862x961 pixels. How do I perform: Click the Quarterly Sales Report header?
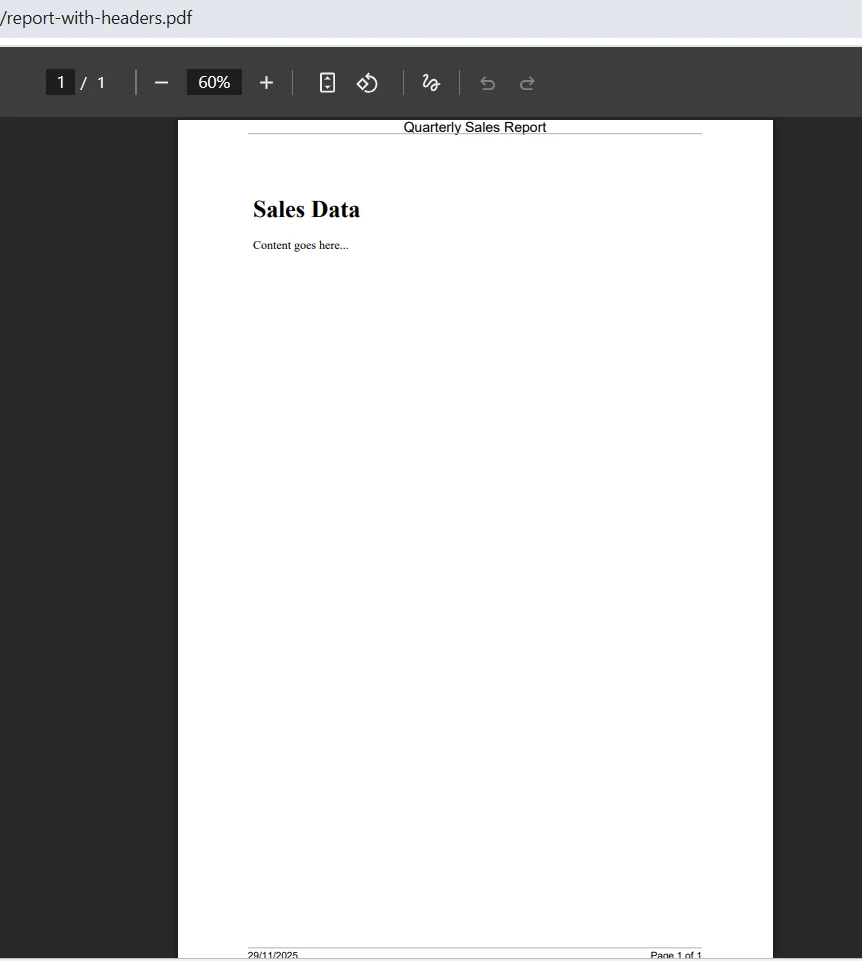click(x=474, y=127)
